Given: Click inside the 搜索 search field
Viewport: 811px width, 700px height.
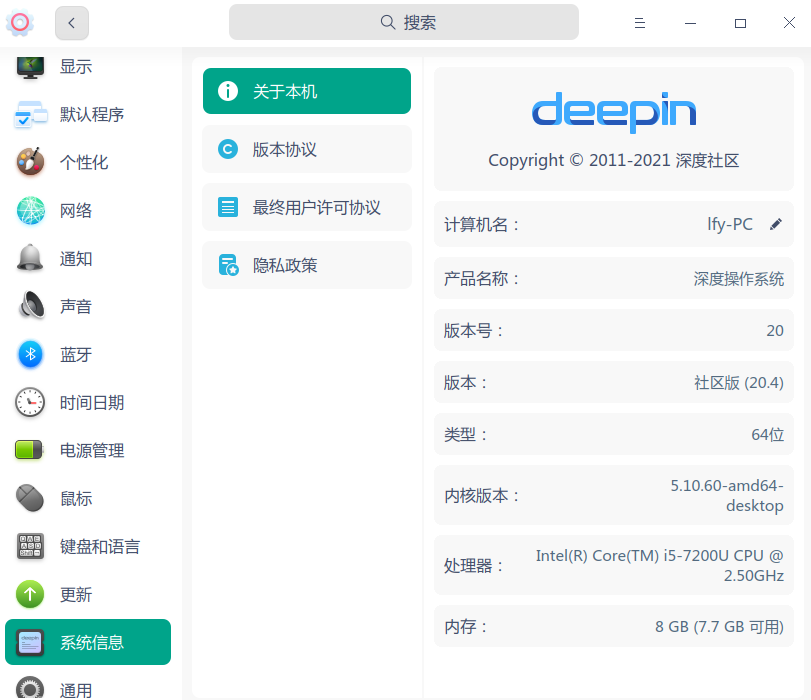Looking at the screenshot, I should (x=404, y=21).
